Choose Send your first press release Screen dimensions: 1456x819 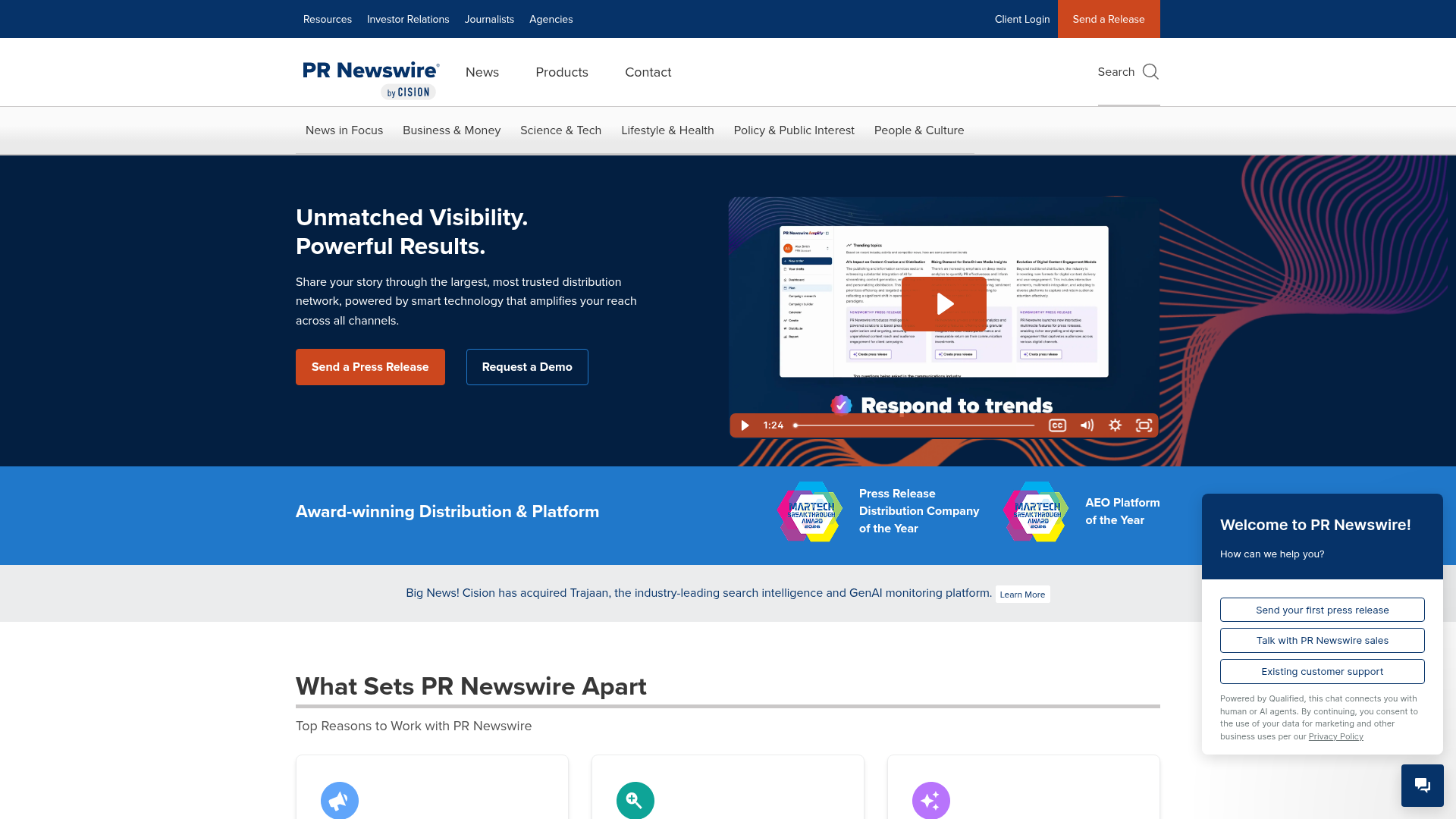pyautogui.click(x=1323, y=610)
